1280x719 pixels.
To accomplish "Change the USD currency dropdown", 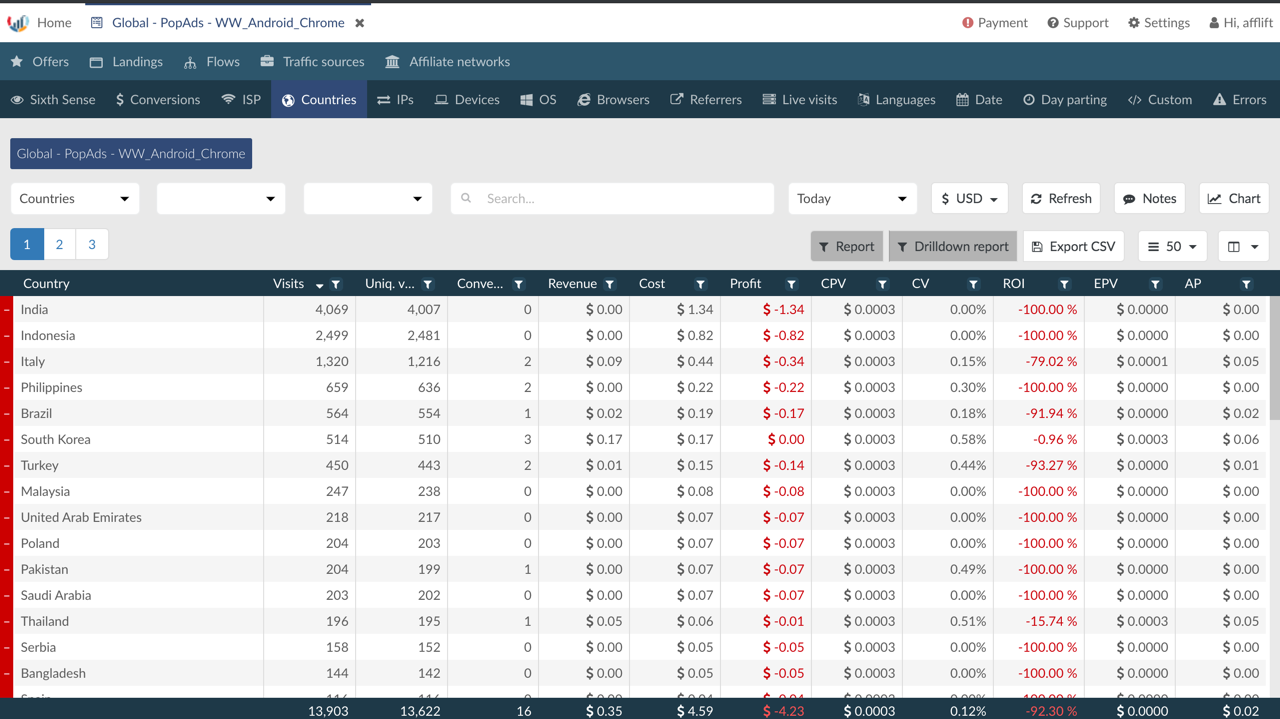I will [x=970, y=198].
